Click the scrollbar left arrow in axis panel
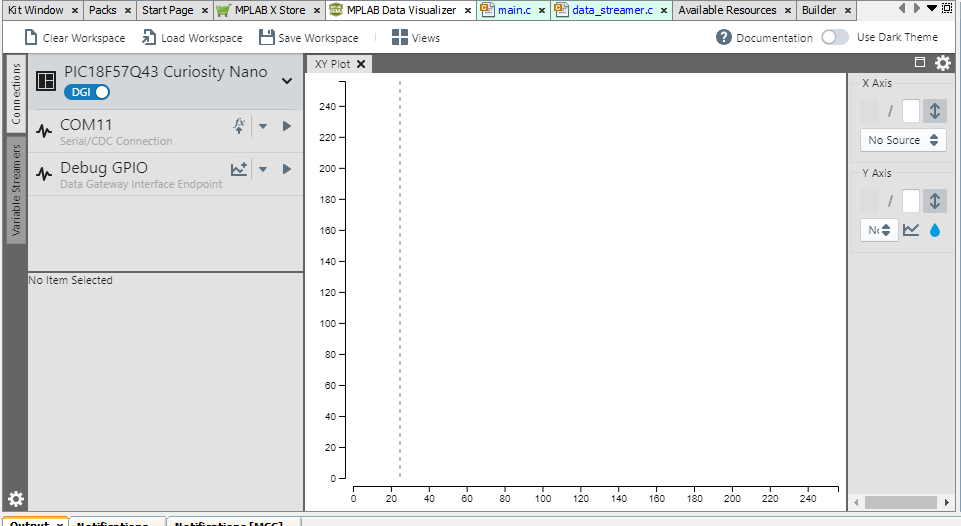Image resolution: width=961 pixels, height=526 pixels. point(856,503)
